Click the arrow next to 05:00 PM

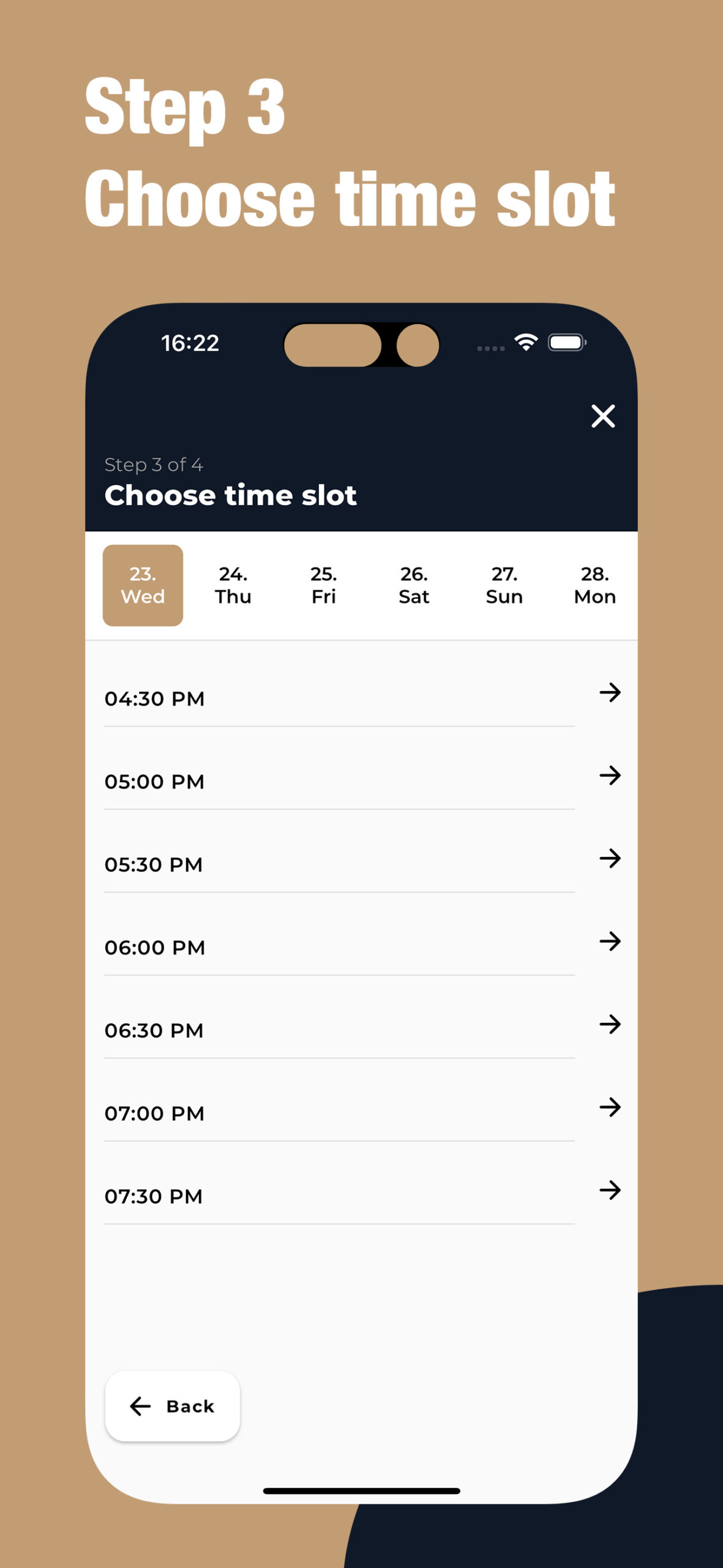point(610,775)
